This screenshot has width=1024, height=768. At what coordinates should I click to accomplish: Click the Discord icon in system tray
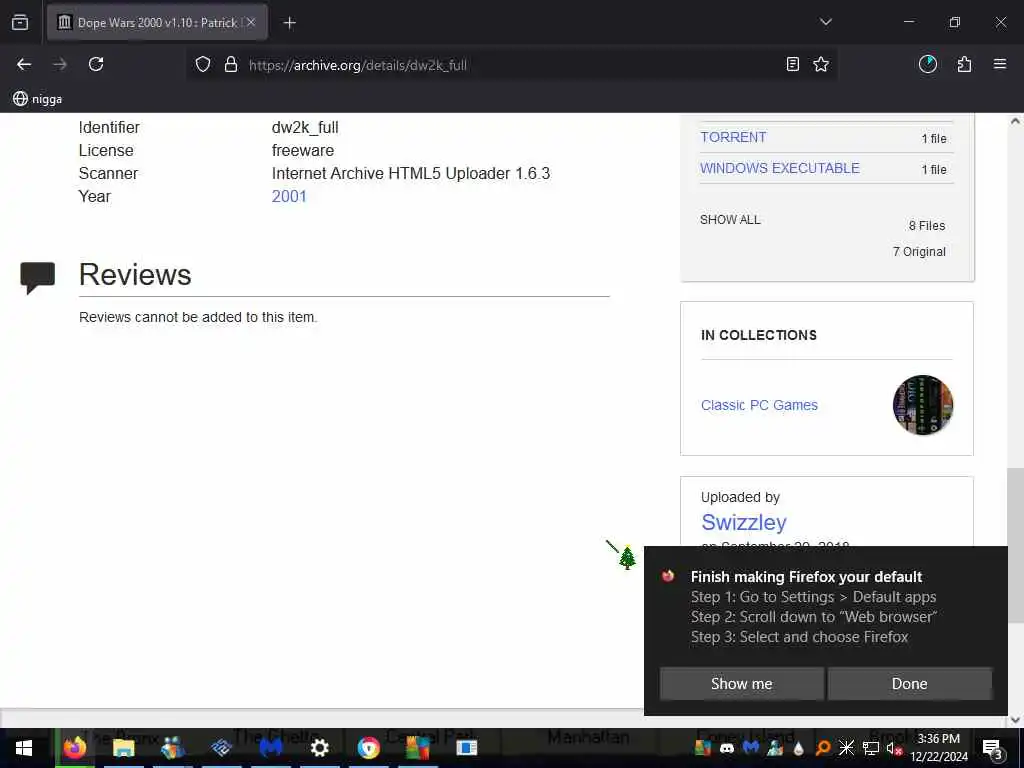(x=727, y=748)
